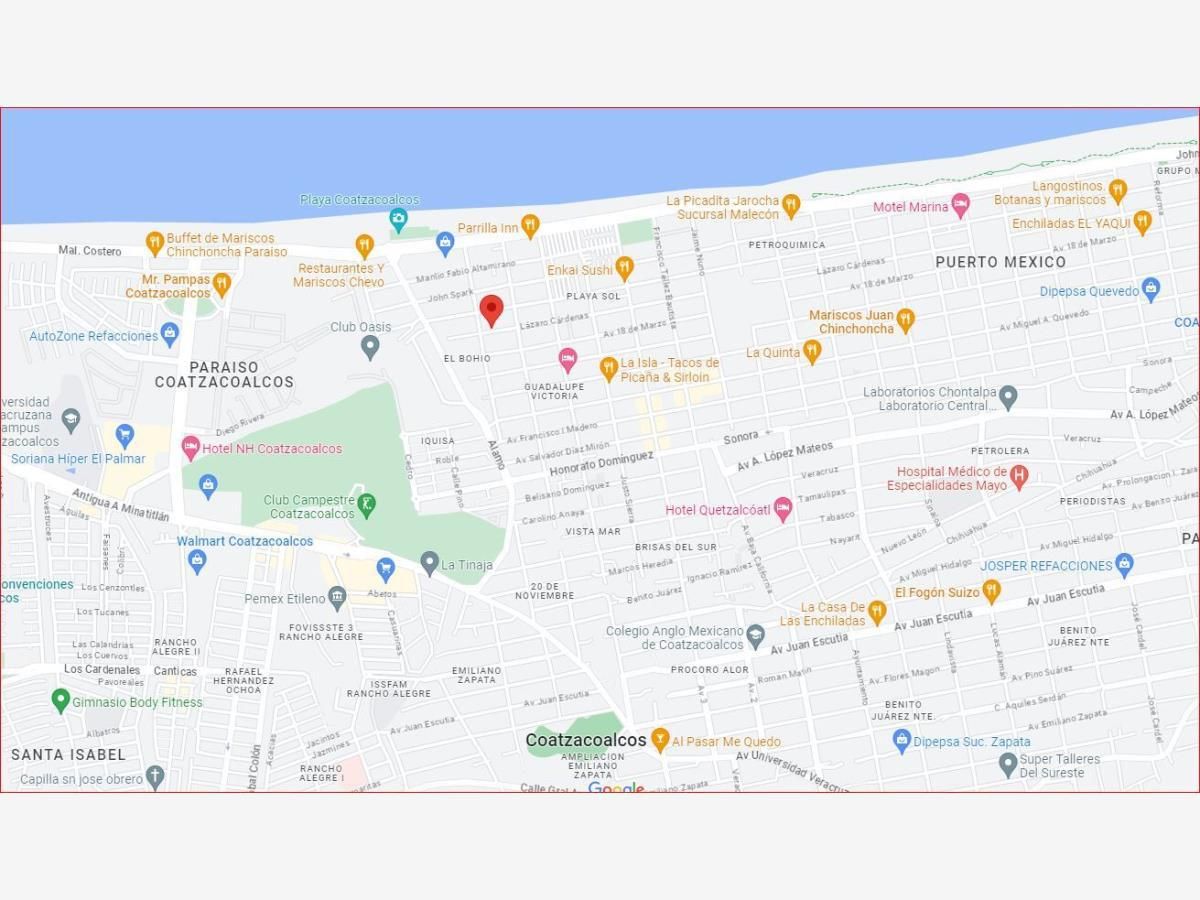Click the red location pin marker
Image resolution: width=1200 pixels, height=900 pixels.
point(491,310)
